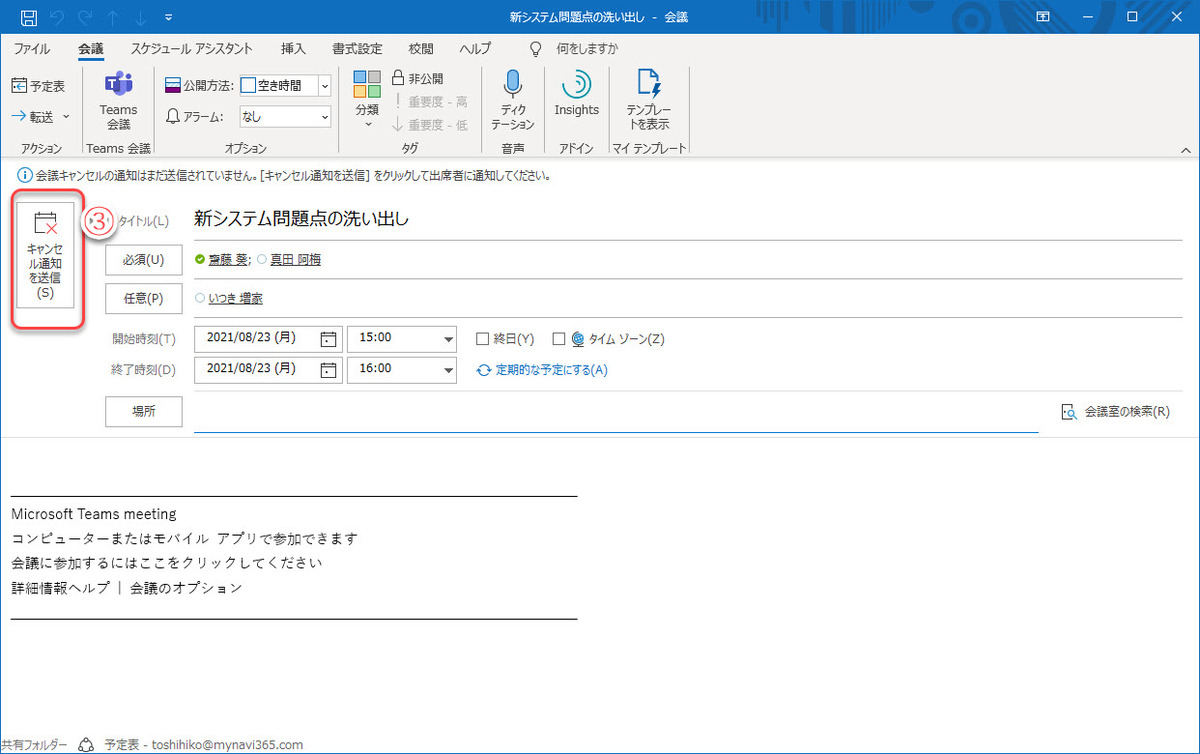The width and height of the screenshot is (1200, 754).
Task: Open the 分類 color categories menu
Action: (367, 100)
